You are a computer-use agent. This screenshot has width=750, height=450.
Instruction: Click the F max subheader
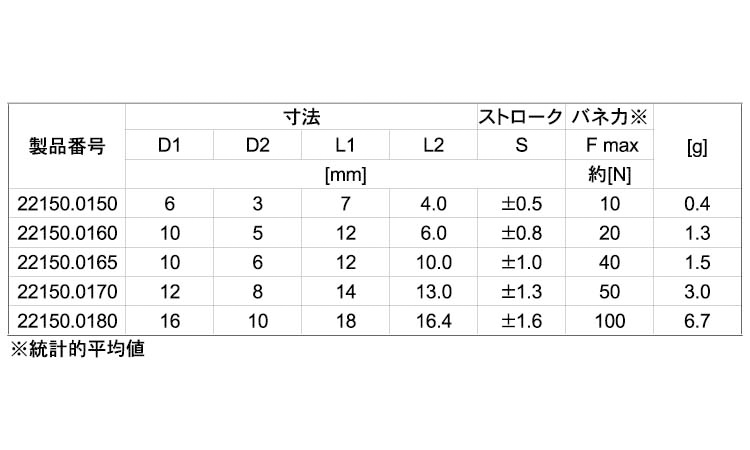pos(608,146)
